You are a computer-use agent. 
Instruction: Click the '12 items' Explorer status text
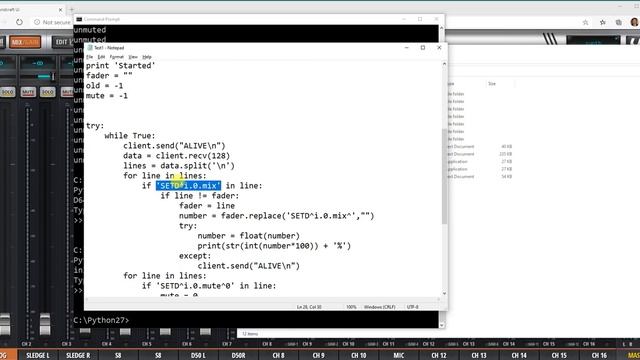[x=250, y=334]
